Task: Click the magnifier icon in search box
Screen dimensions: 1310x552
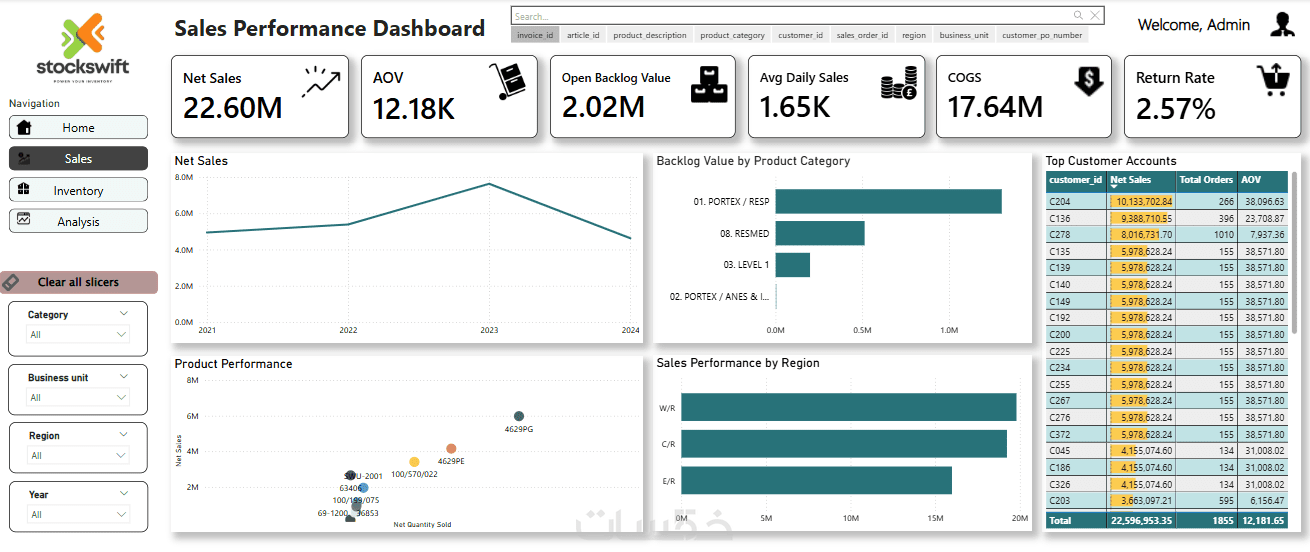Action: click(x=1078, y=15)
